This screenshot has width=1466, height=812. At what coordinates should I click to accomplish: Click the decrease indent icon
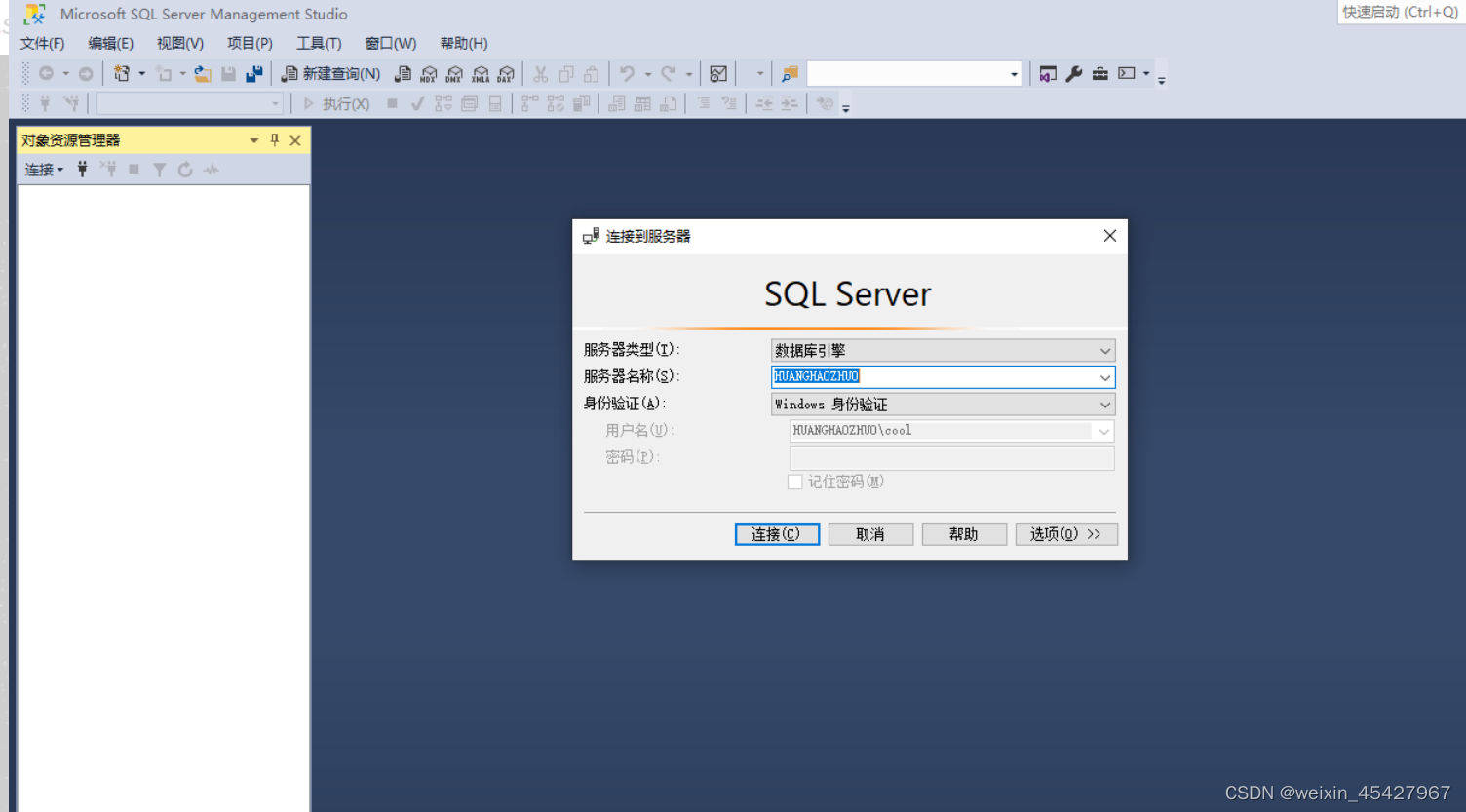764,103
